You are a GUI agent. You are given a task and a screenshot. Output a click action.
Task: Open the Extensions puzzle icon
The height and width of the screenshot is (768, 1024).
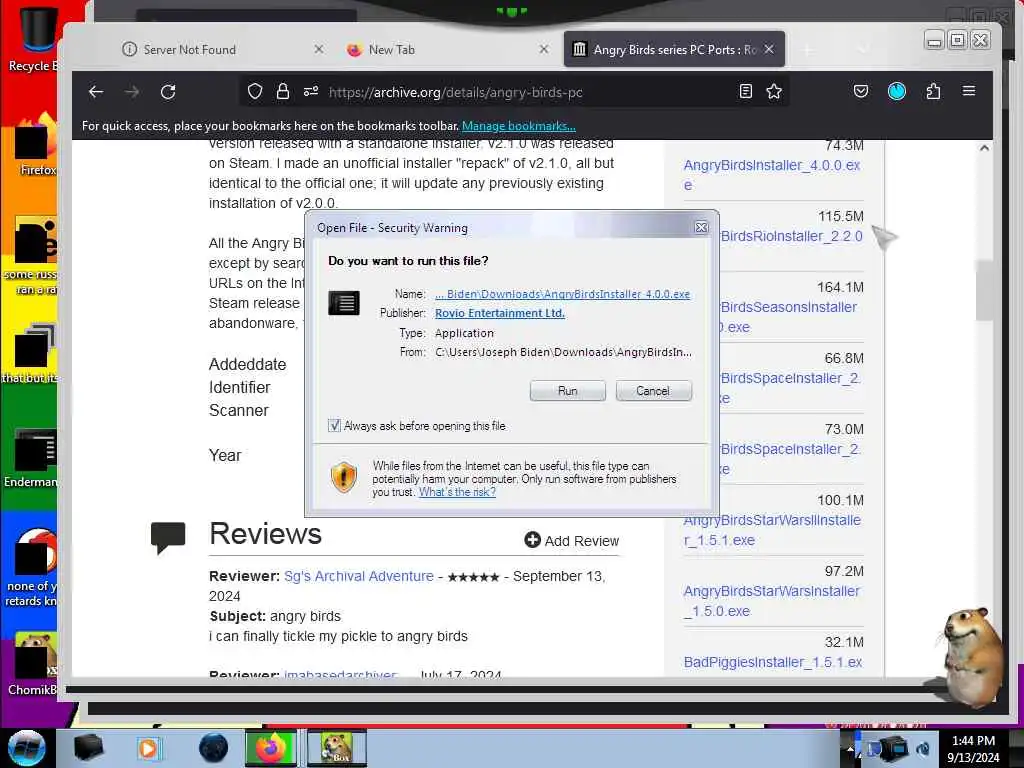click(933, 92)
